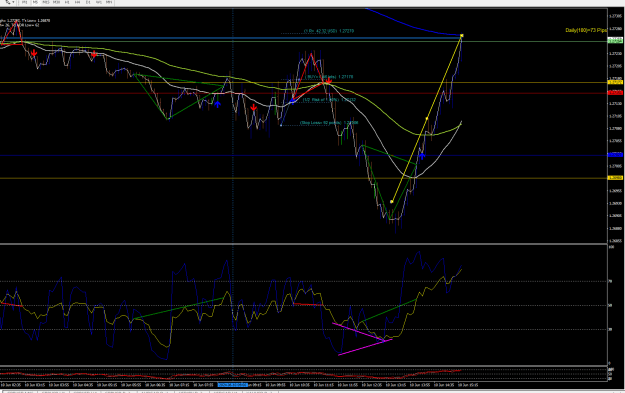
Task: Select the magenta lower trendline in indicator window
Action: click(x=365, y=347)
